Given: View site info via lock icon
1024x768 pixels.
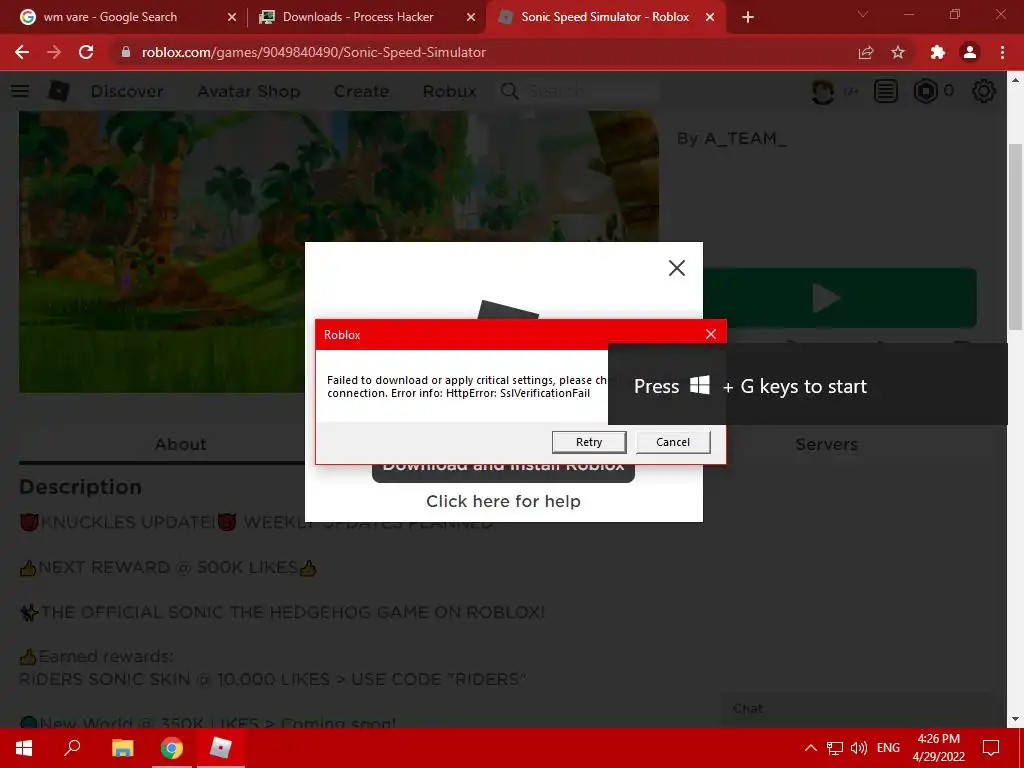Looking at the screenshot, I should 126,52.
